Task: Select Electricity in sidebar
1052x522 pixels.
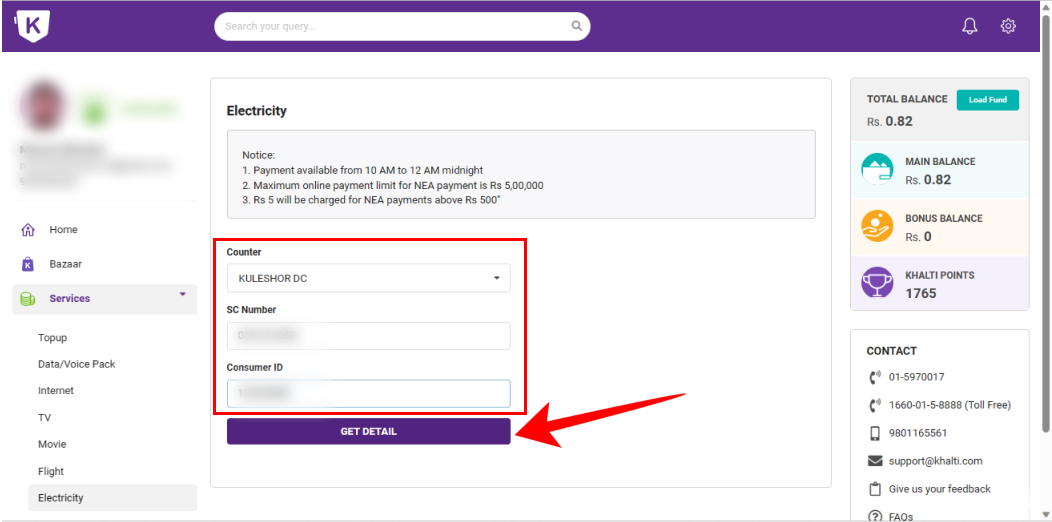Action: click(113, 498)
